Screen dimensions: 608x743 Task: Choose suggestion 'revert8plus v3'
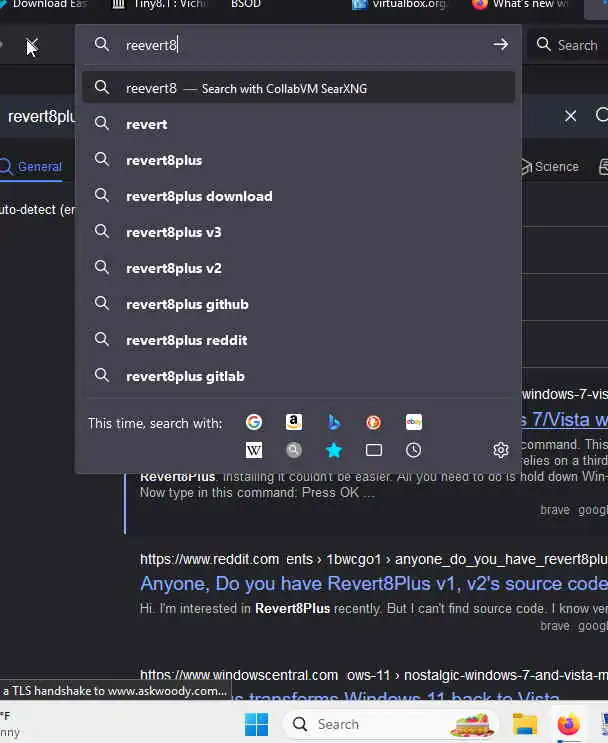(x=299, y=232)
